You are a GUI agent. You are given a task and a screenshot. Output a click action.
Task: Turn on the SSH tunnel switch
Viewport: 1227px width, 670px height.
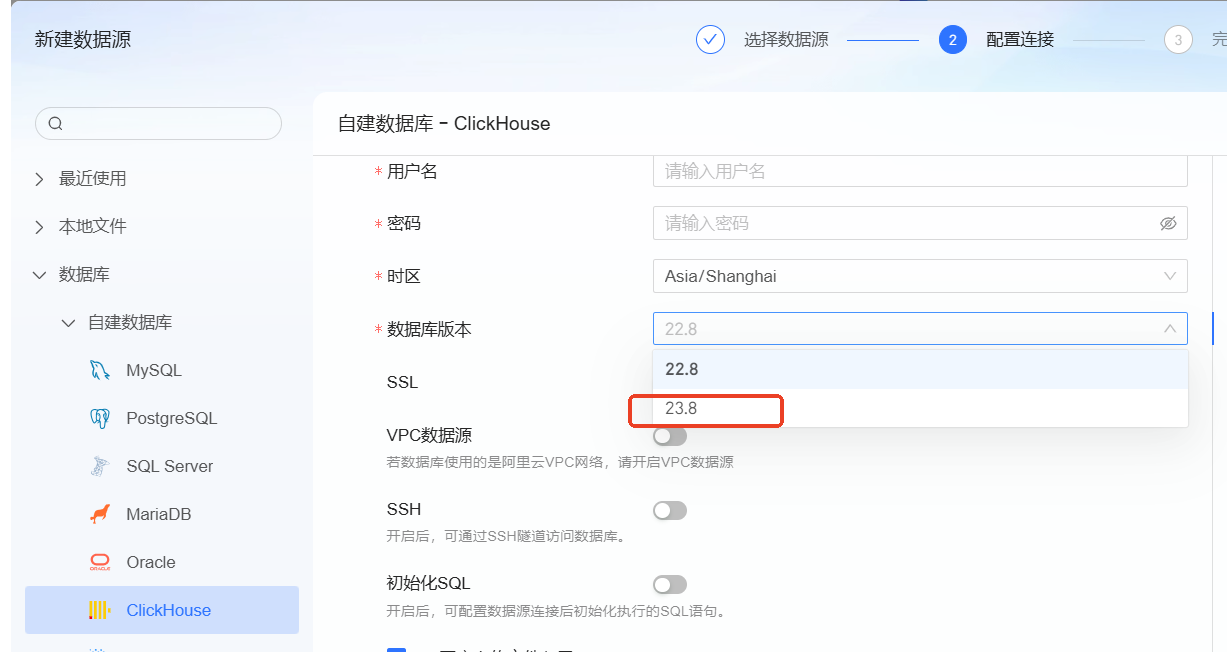tap(669, 511)
